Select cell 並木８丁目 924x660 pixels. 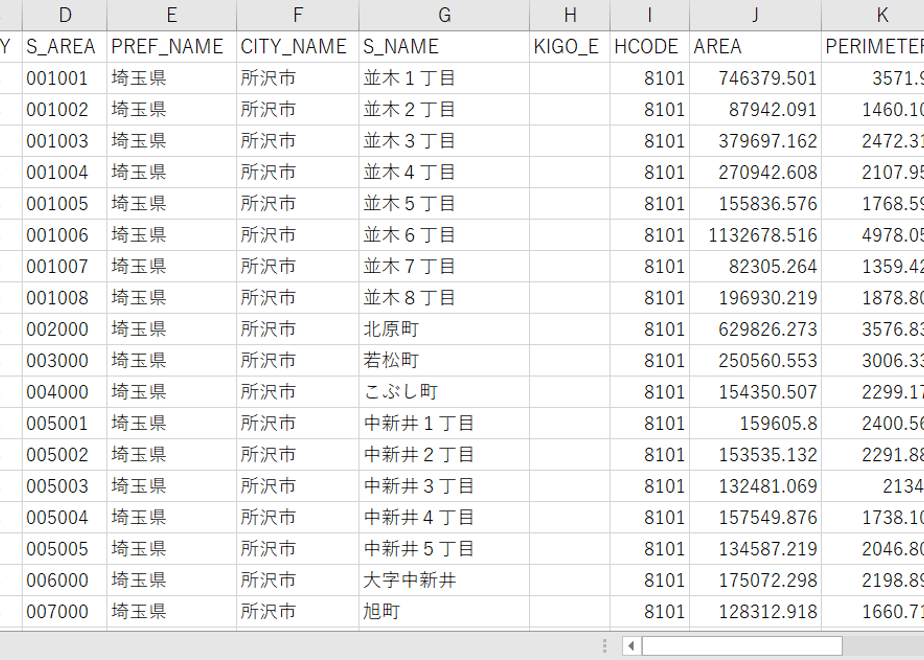(x=444, y=298)
